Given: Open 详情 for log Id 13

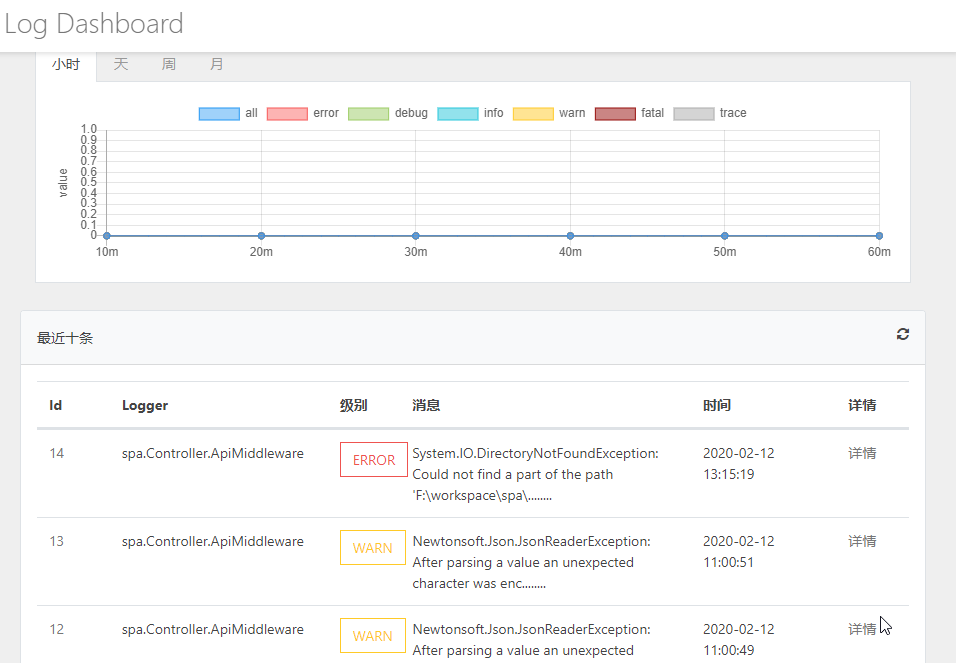Looking at the screenshot, I should click(862, 541).
